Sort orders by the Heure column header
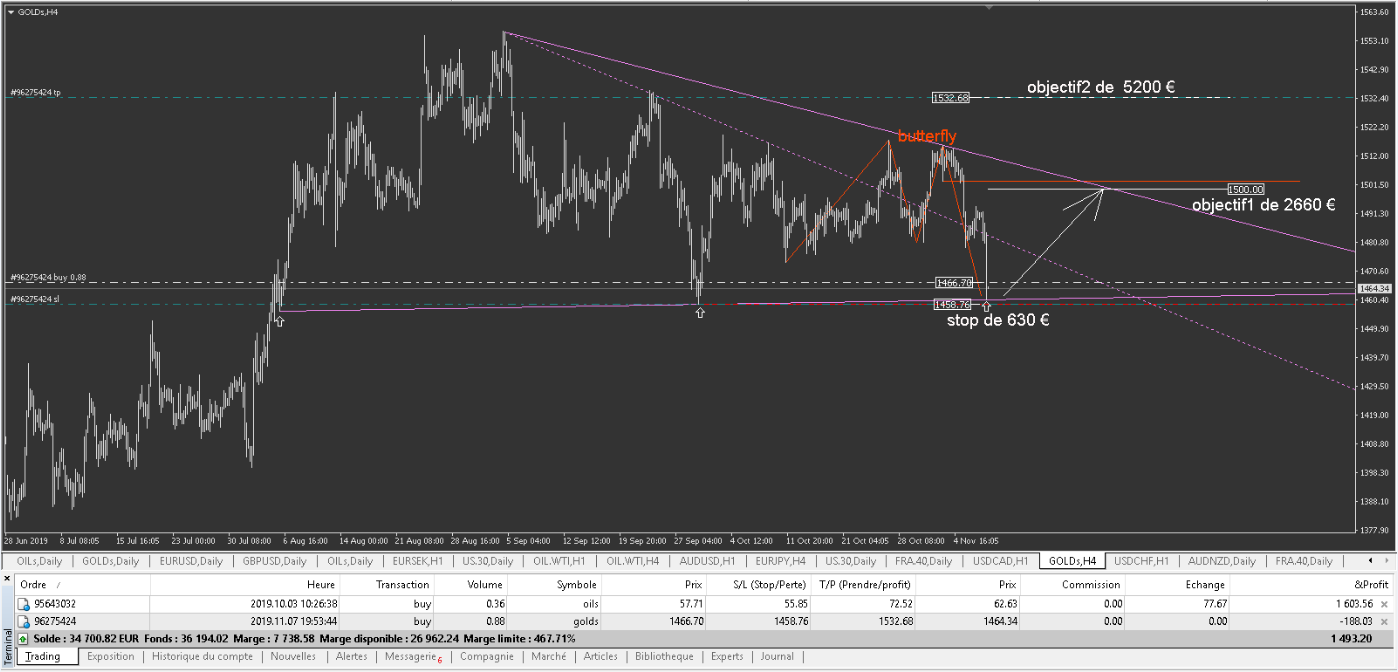The image size is (1398, 672). [x=245, y=585]
